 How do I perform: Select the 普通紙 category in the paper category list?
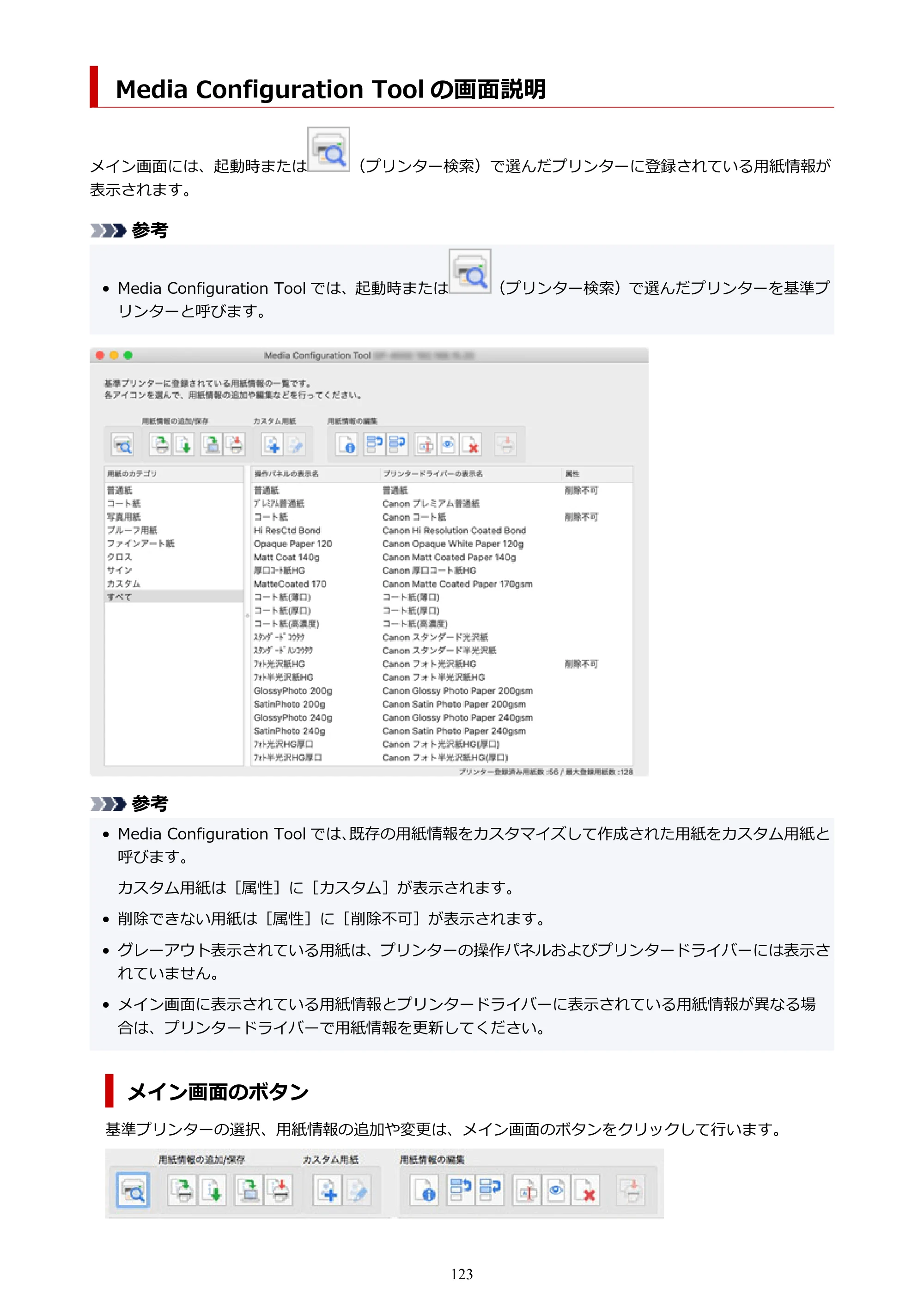(x=174, y=490)
